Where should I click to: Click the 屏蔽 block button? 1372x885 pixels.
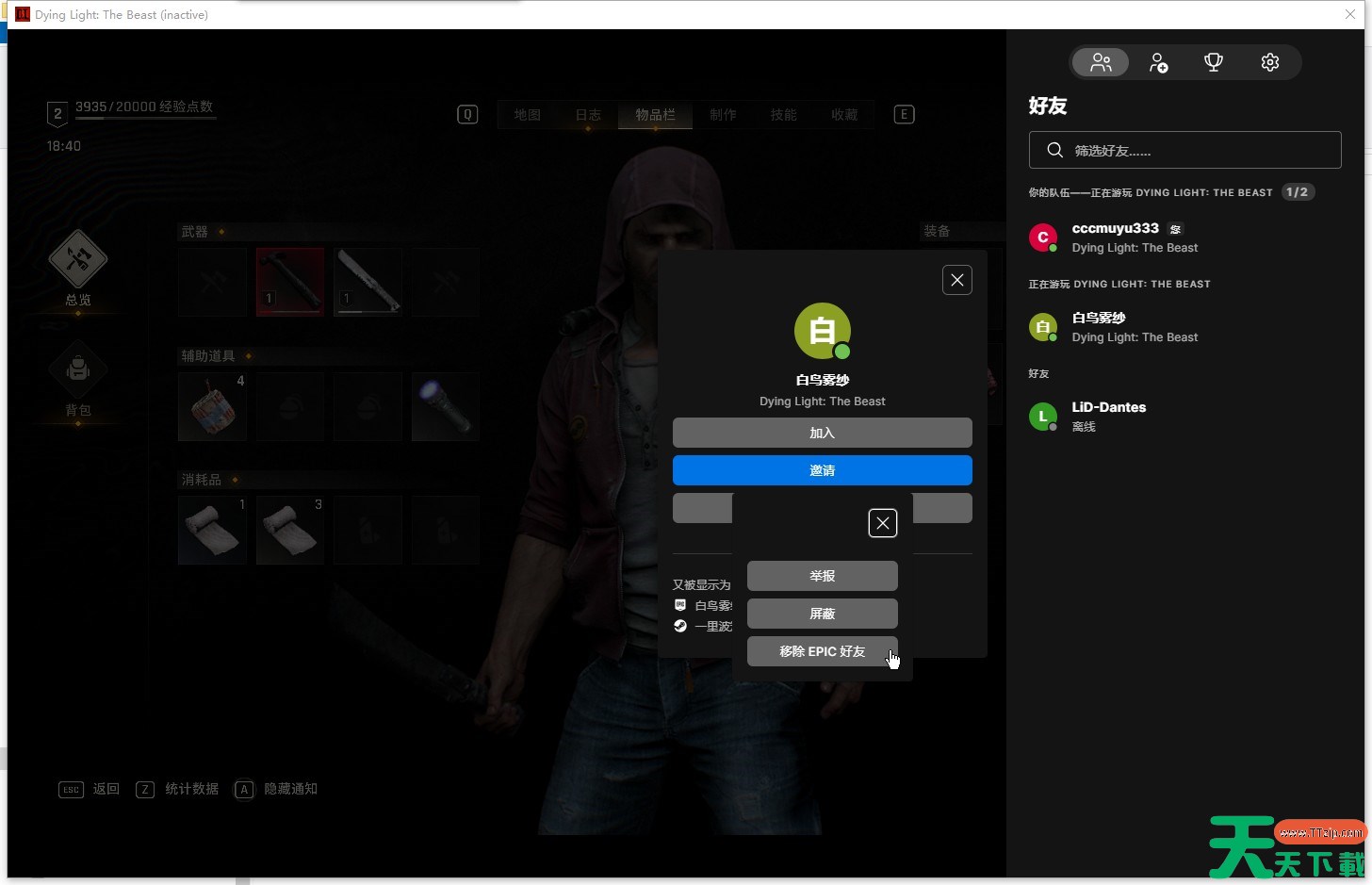822,614
